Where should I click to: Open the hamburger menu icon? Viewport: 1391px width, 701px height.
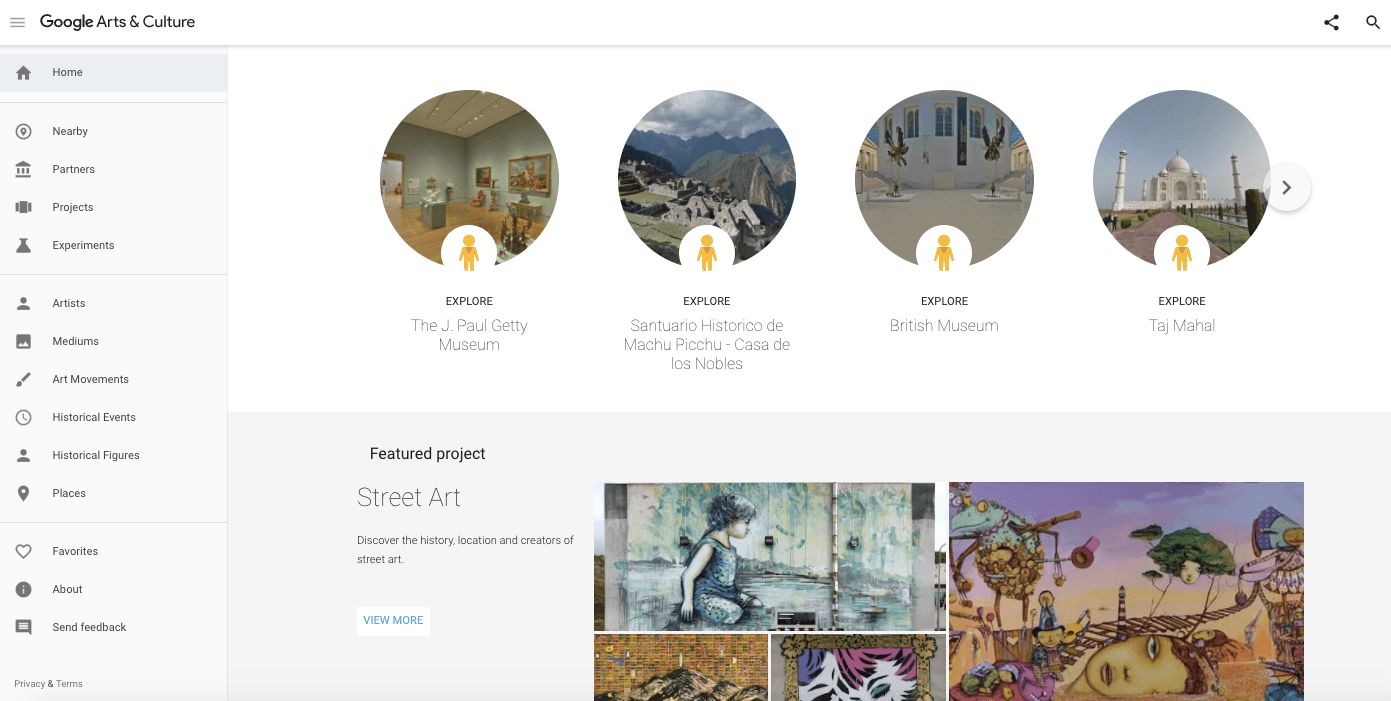tap(17, 22)
